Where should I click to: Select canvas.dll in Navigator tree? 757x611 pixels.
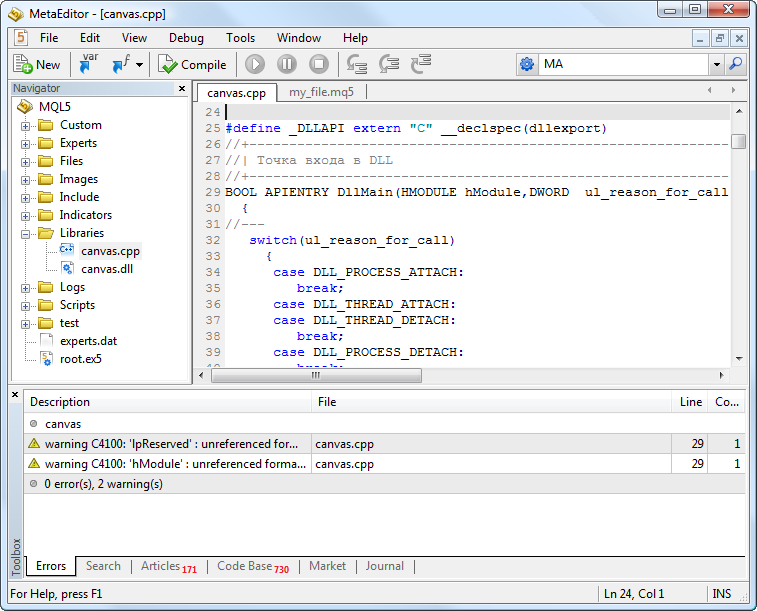coord(107,269)
